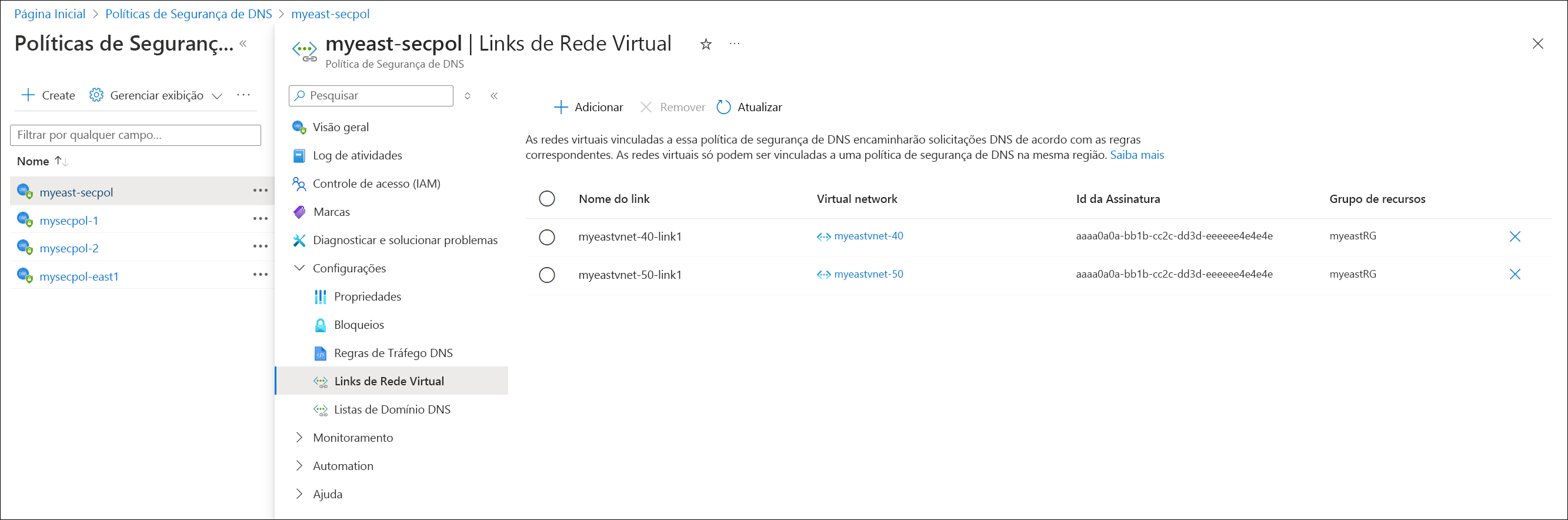Screen dimensions: 1568x520
Task: Select the myeastvnet-50-link1 row radio button
Action: [546, 275]
